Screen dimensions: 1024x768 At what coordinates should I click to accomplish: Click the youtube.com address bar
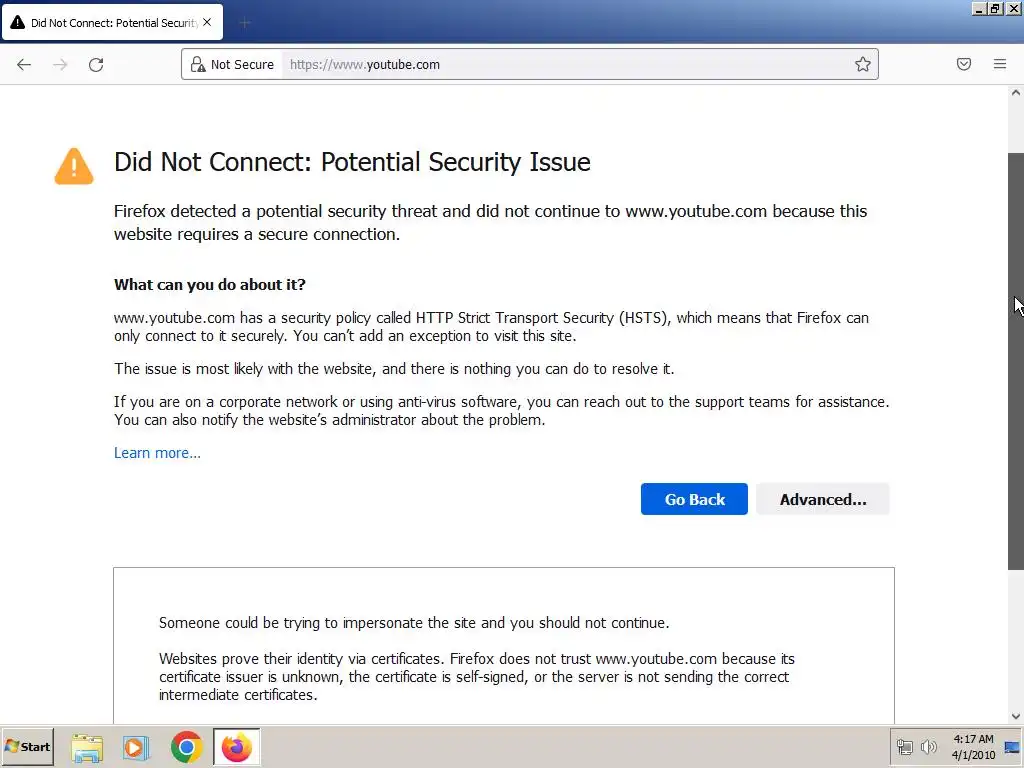(x=560, y=64)
